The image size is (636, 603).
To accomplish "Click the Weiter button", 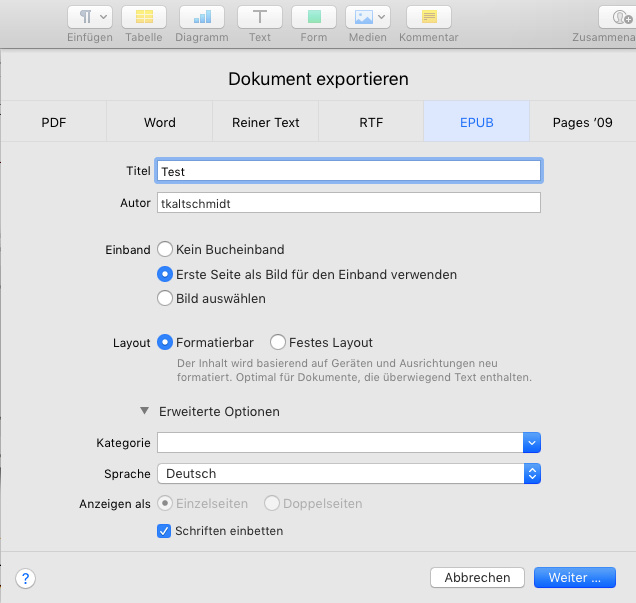I will 575,577.
